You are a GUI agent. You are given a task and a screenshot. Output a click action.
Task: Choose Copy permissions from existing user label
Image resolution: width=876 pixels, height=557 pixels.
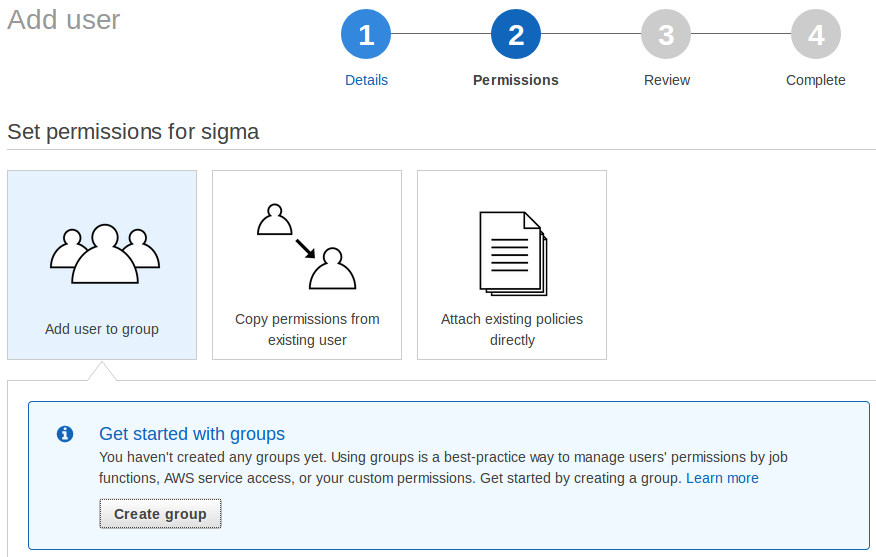pyautogui.click(x=307, y=330)
